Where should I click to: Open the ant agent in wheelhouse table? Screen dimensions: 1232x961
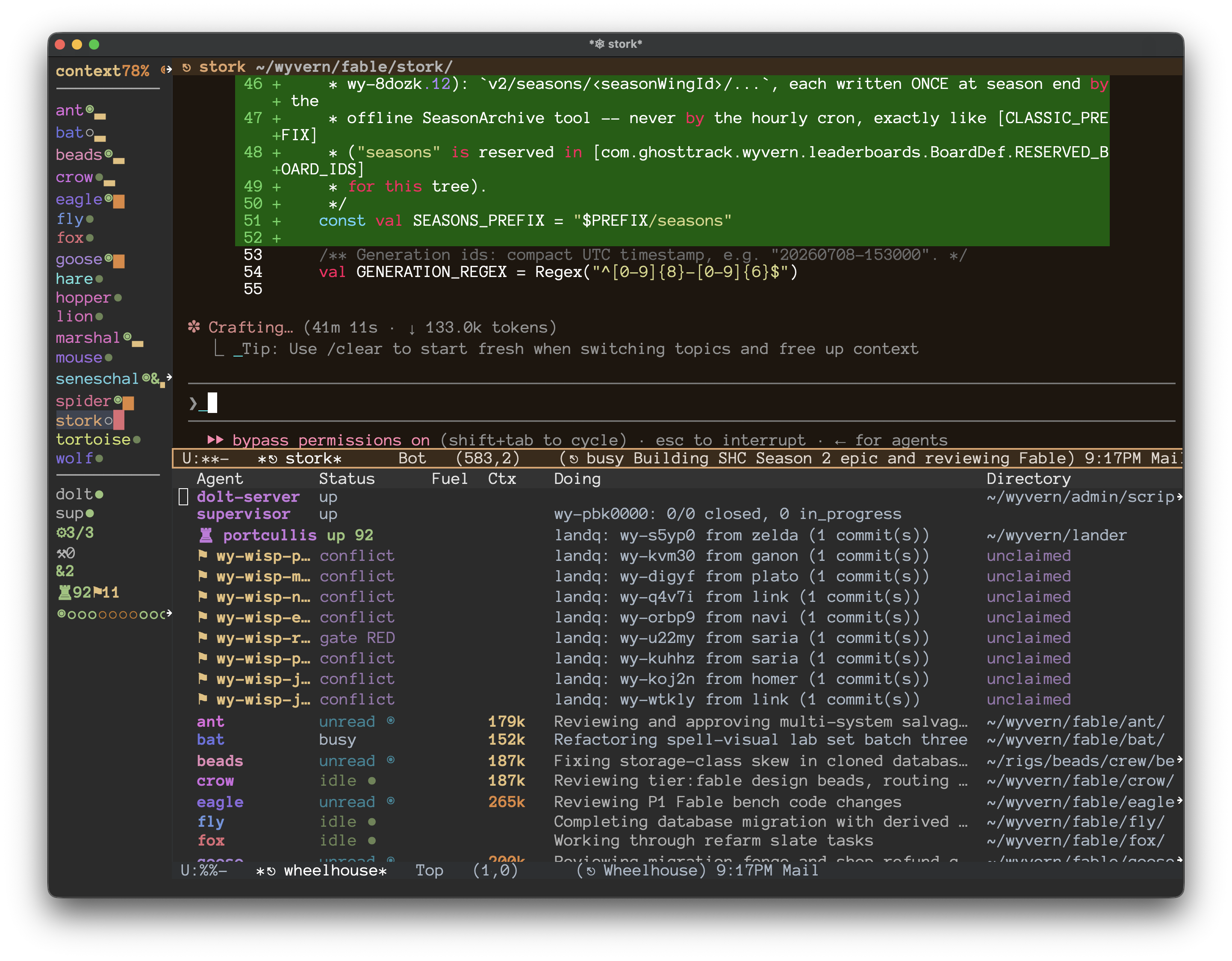[210, 722]
